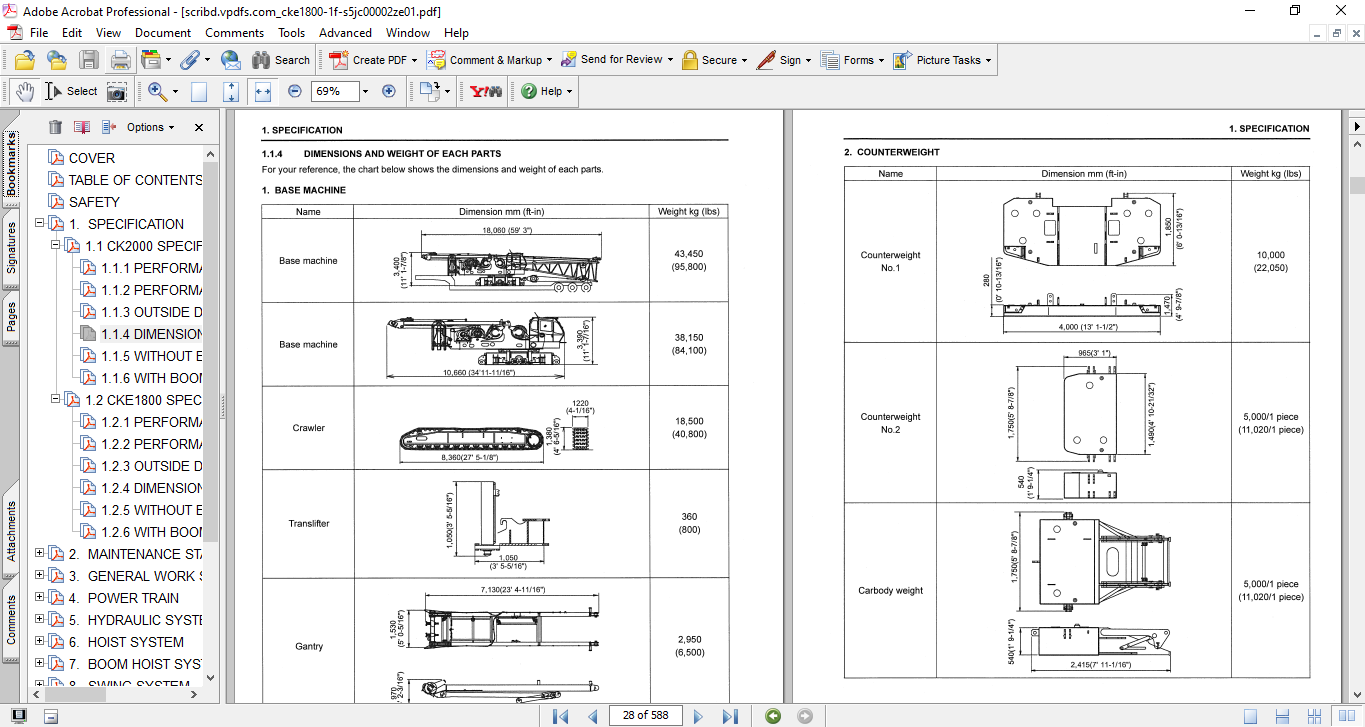Image resolution: width=1365 pixels, height=727 pixels.
Task: Open the Document menu
Action: (163, 33)
